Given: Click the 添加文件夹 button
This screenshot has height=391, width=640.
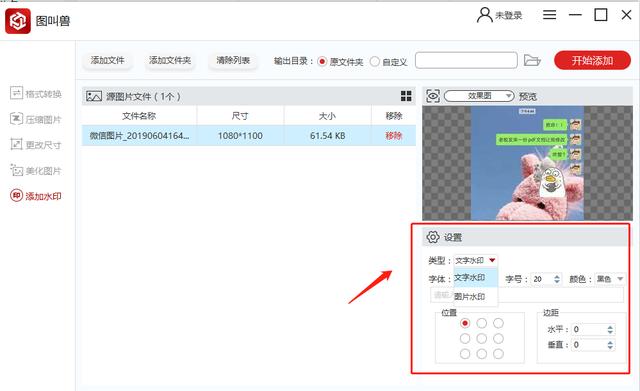Looking at the screenshot, I should click(x=170, y=60).
